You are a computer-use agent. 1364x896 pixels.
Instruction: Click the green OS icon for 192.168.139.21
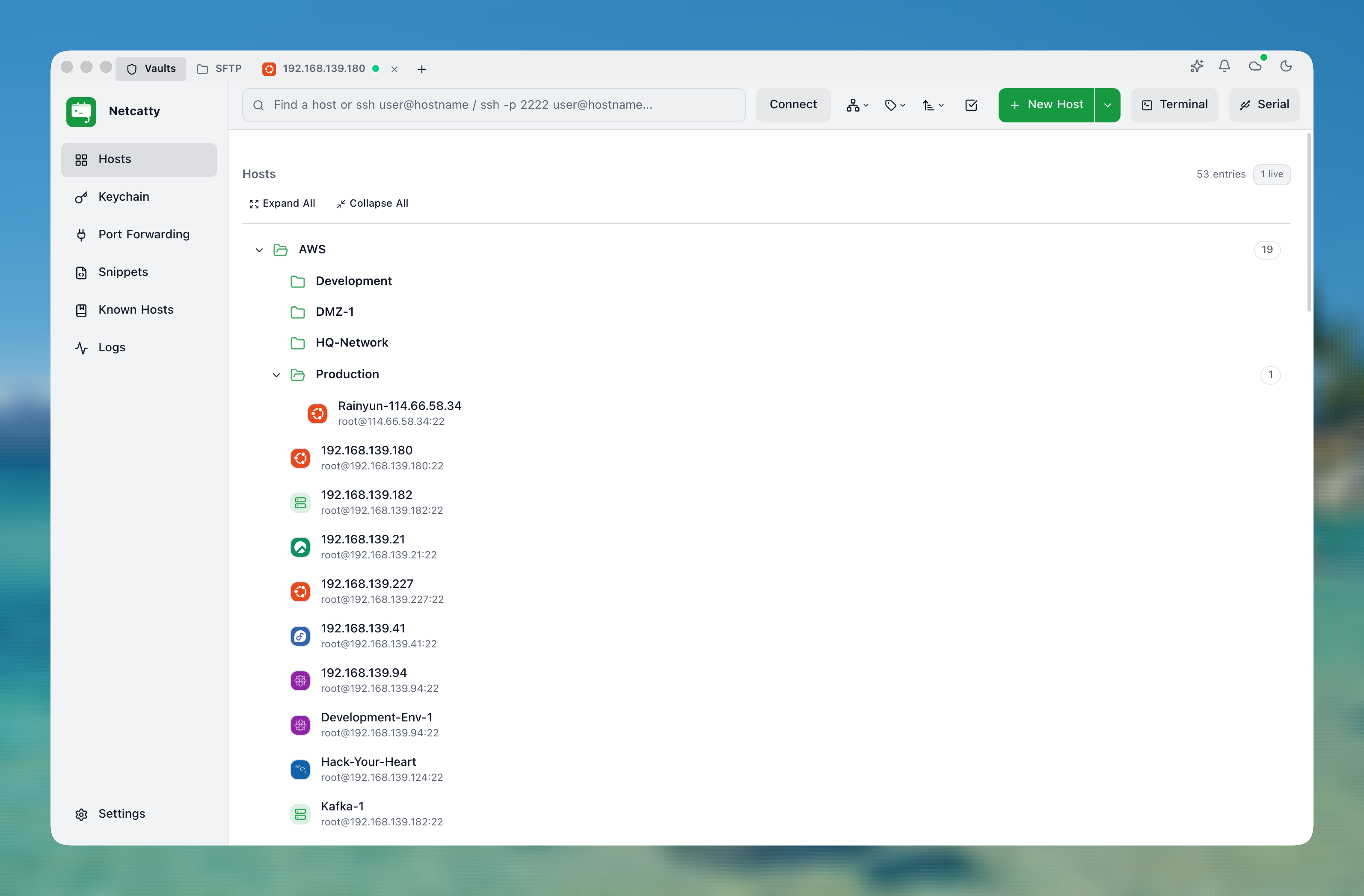(x=300, y=547)
